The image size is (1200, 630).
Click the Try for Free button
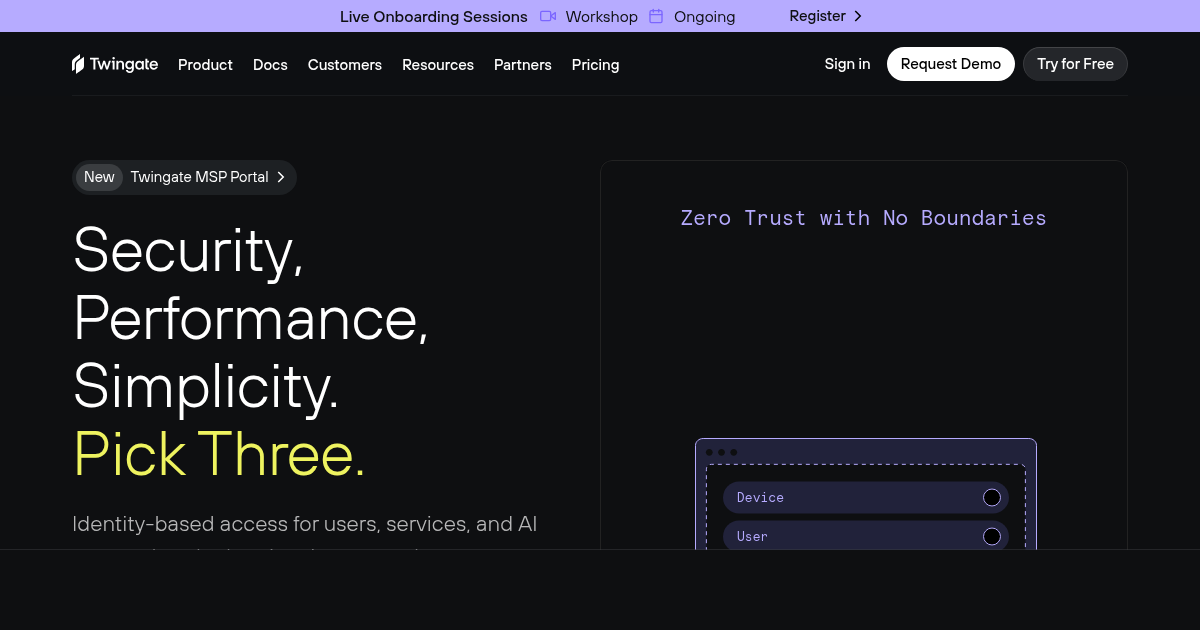point(1075,63)
